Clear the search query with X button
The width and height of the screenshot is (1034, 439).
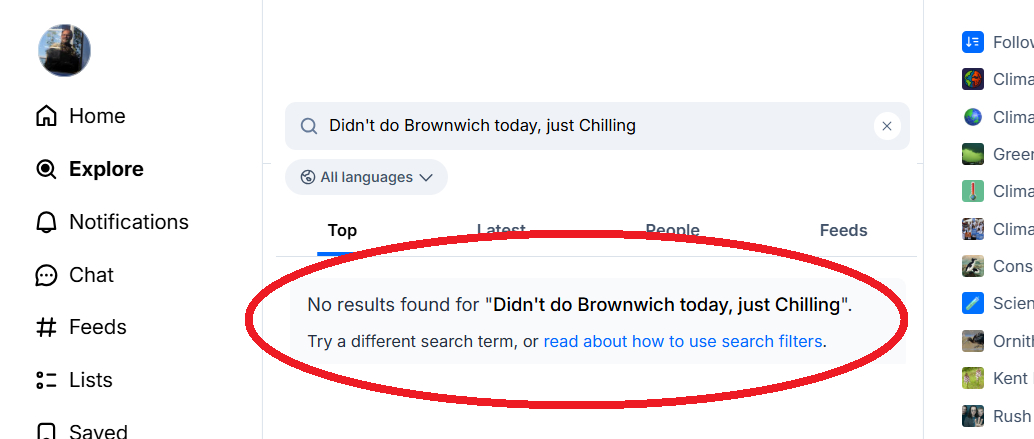tap(886, 126)
